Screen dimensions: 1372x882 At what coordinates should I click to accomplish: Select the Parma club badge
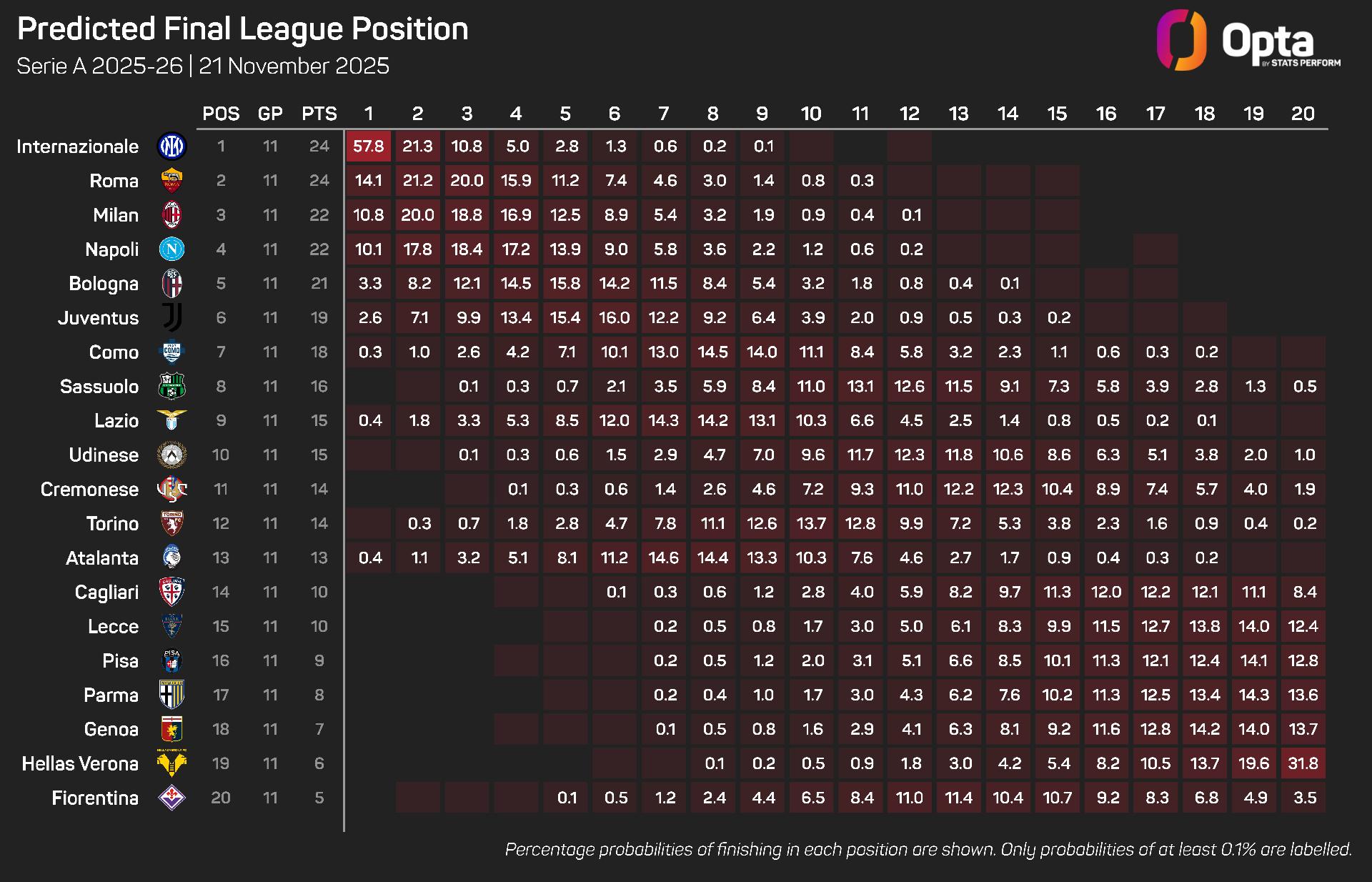click(x=171, y=695)
